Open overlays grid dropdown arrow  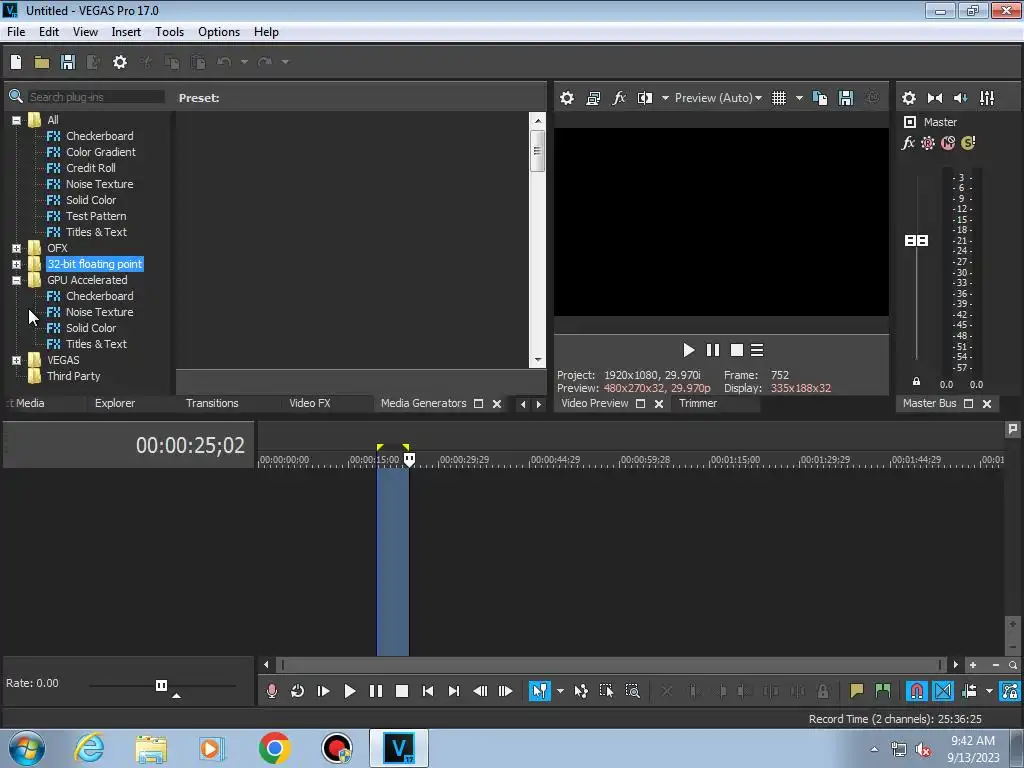pyautogui.click(x=799, y=98)
